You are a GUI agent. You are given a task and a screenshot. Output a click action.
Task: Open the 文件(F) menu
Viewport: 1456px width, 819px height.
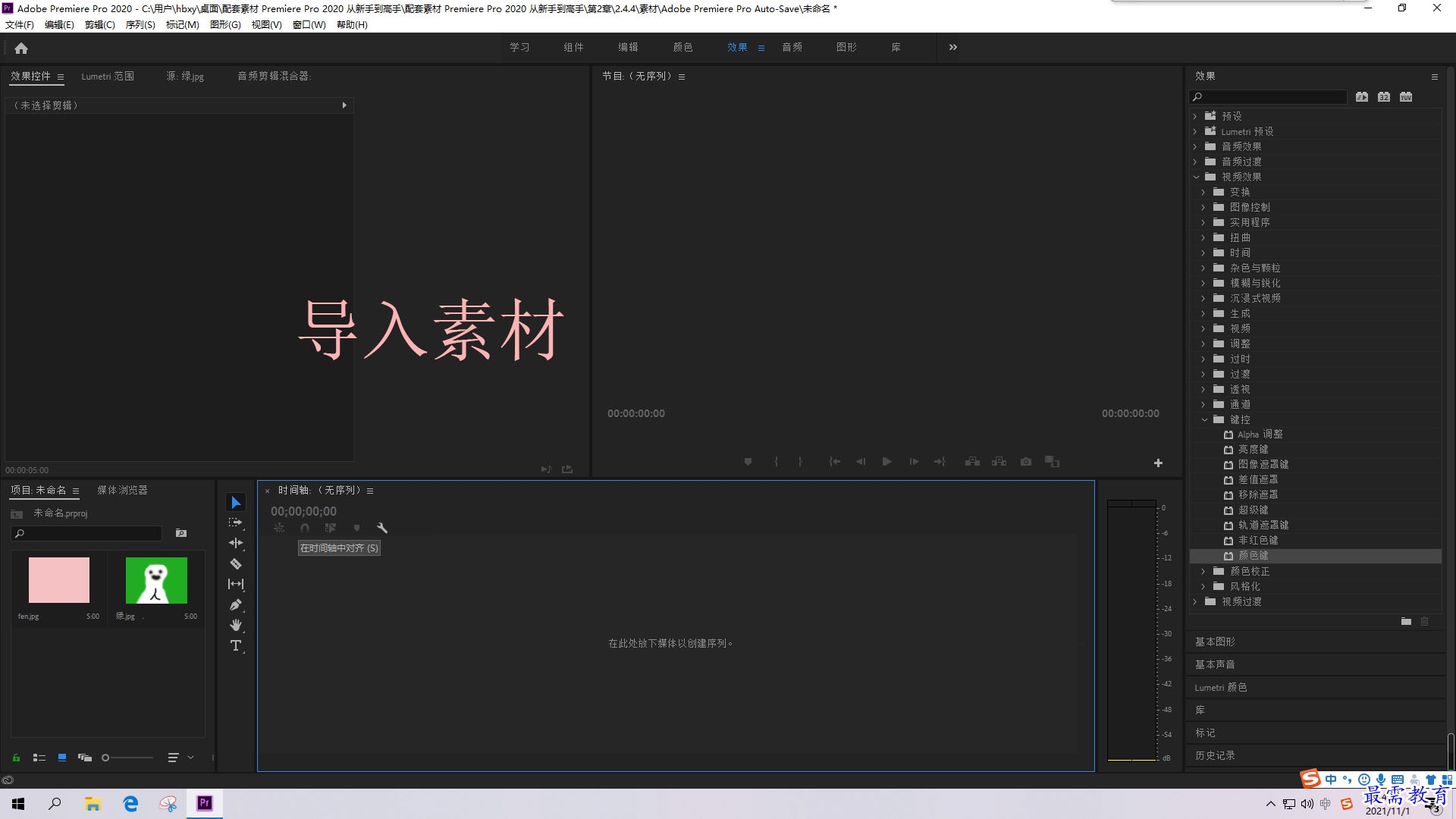[x=20, y=25]
